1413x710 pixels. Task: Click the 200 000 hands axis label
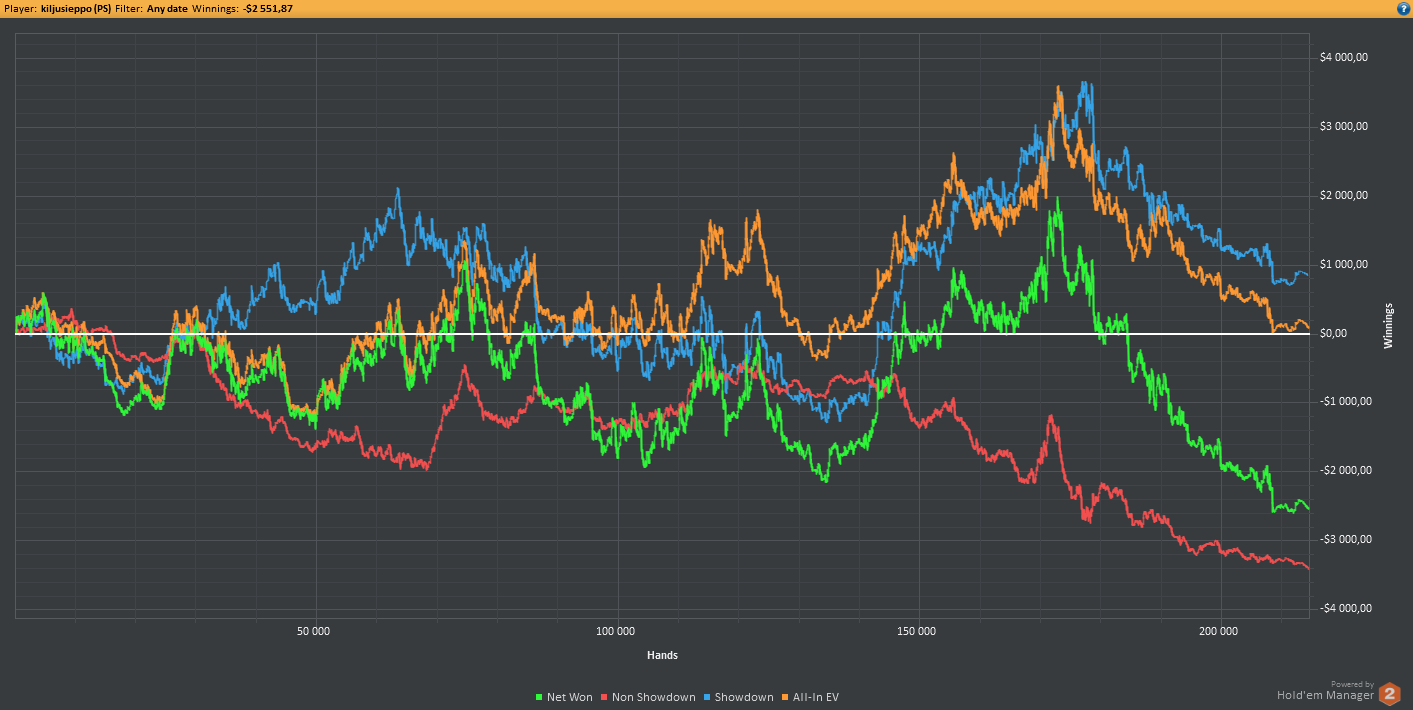click(1219, 631)
